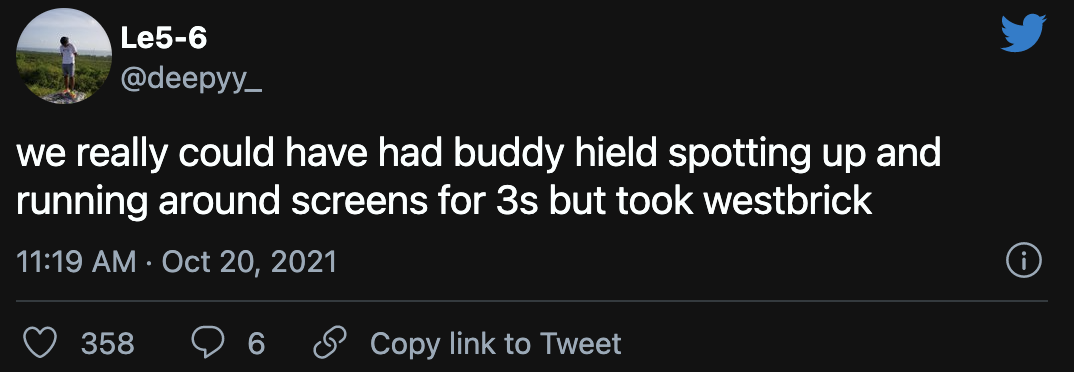Like the tweet with the heart icon
1074x372 pixels.
(x=39, y=343)
